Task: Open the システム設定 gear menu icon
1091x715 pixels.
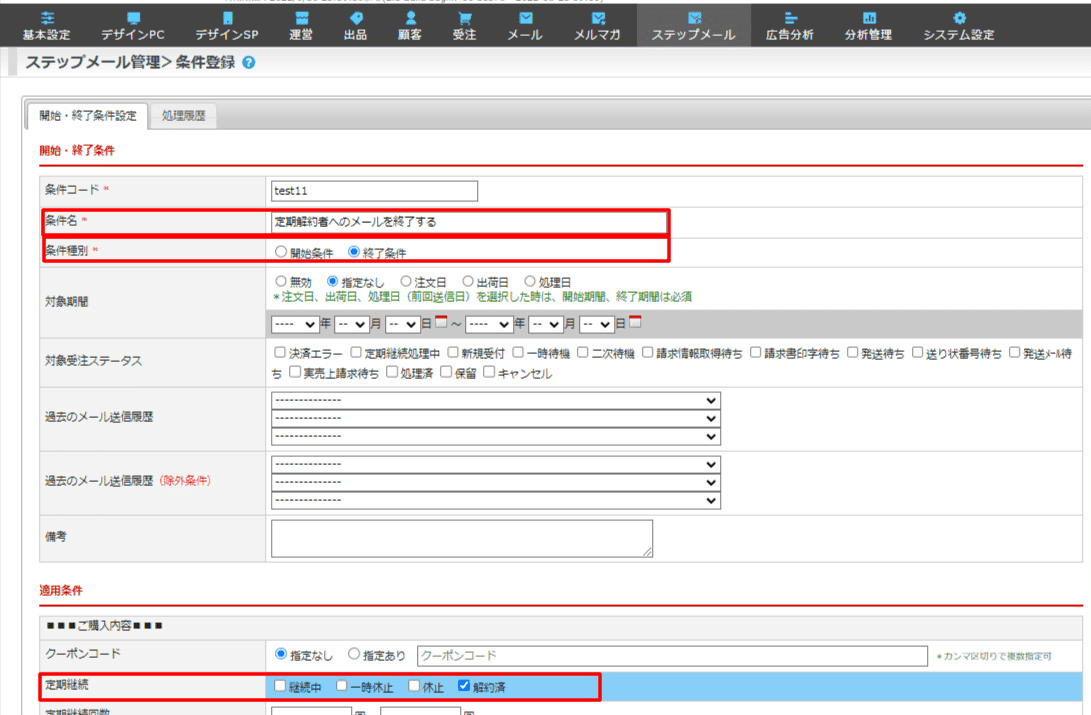Action: (x=959, y=18)
